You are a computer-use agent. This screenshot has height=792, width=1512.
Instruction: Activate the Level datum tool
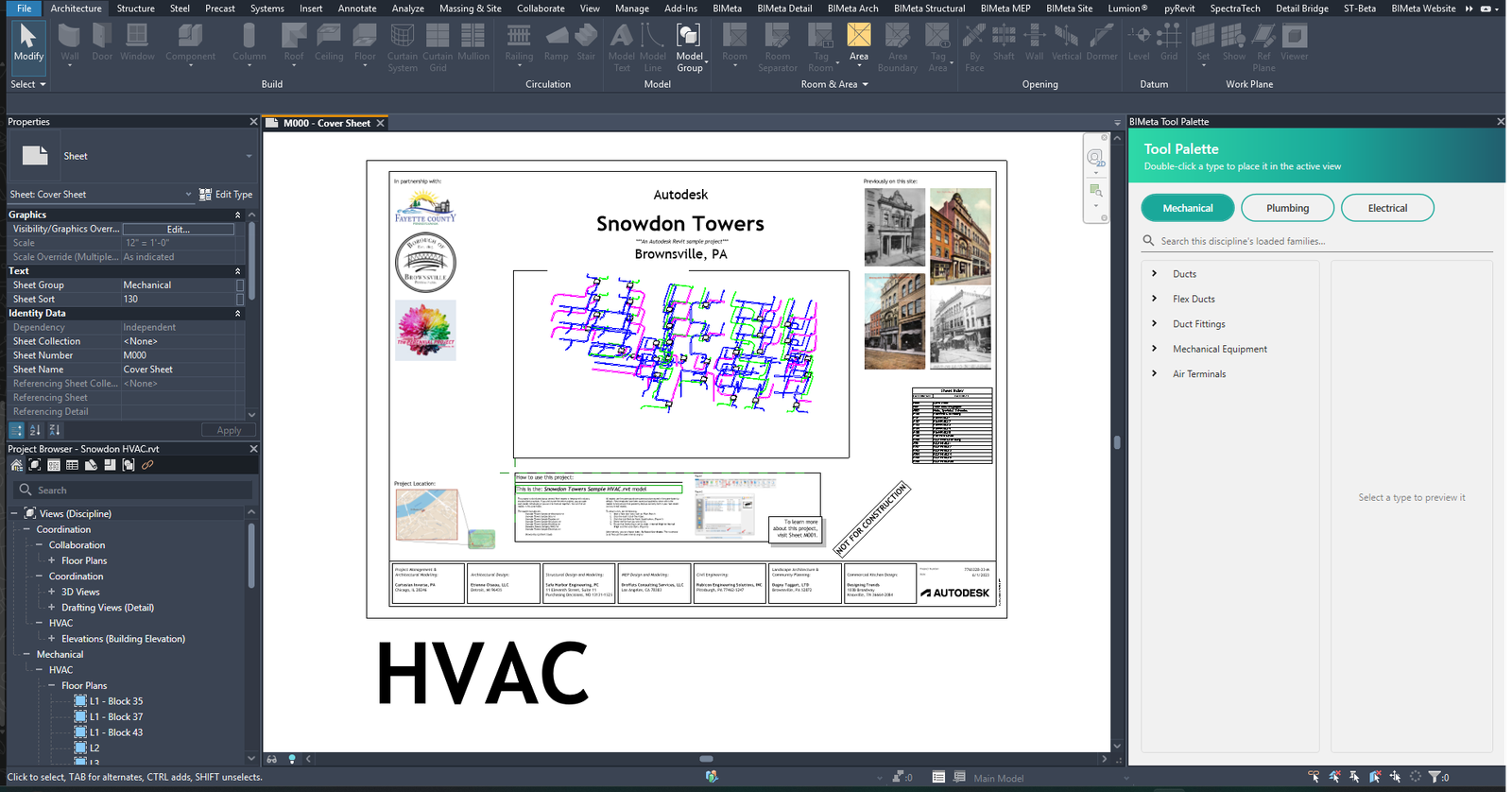1139,43
